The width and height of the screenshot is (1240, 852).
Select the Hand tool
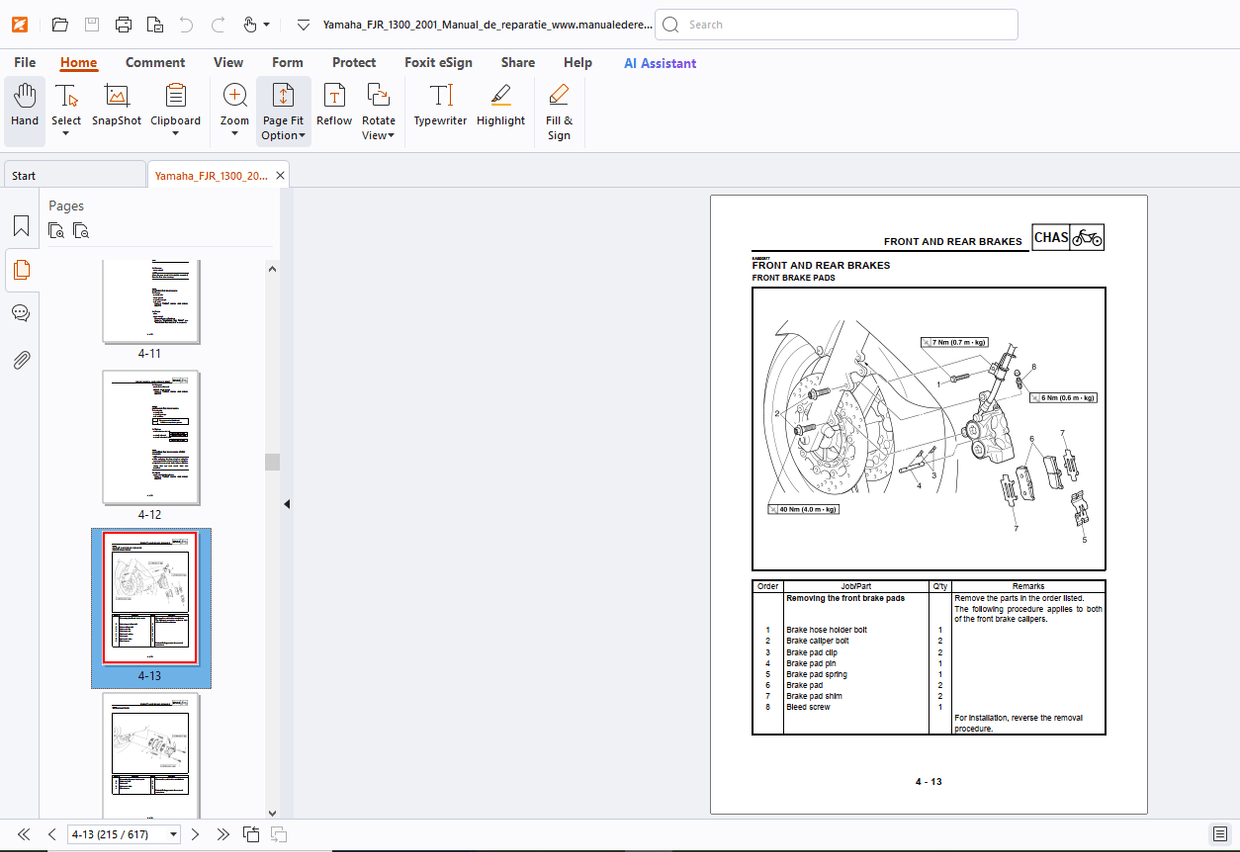[x=24, y=105]
